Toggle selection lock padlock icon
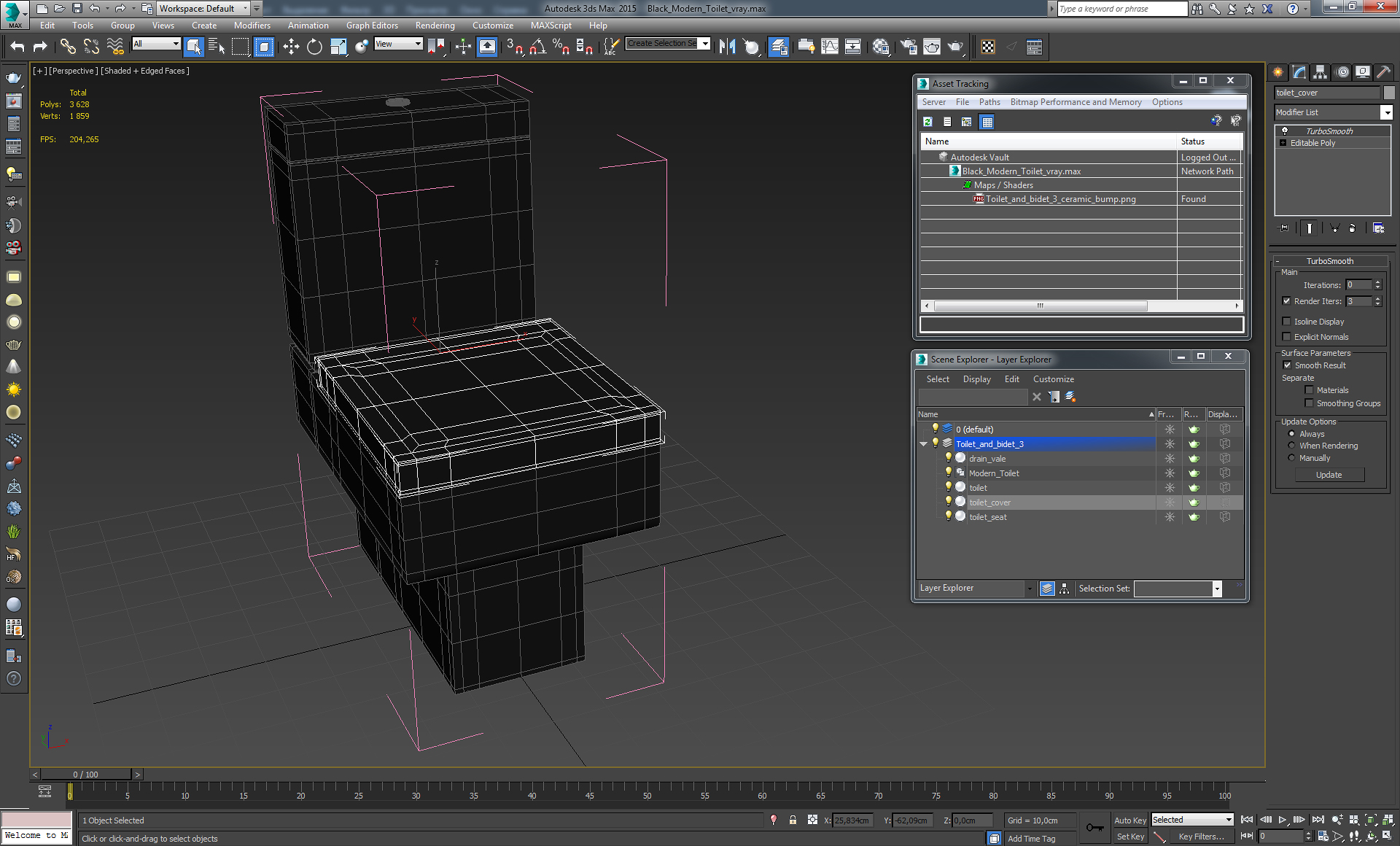 coord(793,820)
